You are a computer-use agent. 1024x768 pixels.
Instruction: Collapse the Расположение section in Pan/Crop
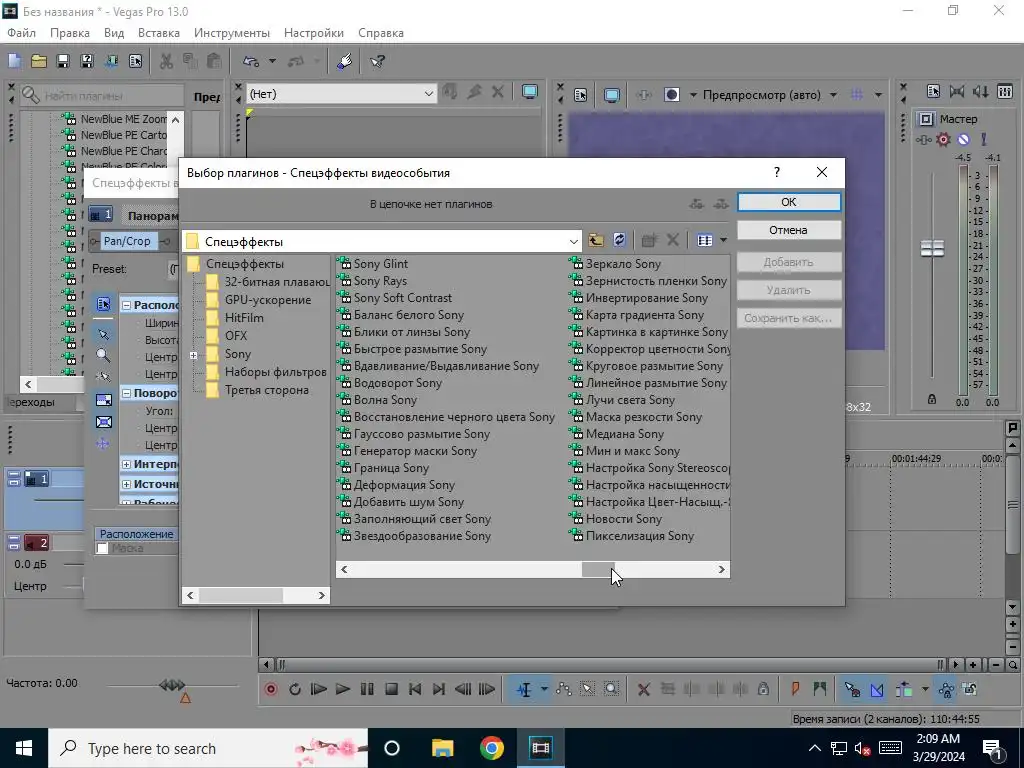(127, 305)
